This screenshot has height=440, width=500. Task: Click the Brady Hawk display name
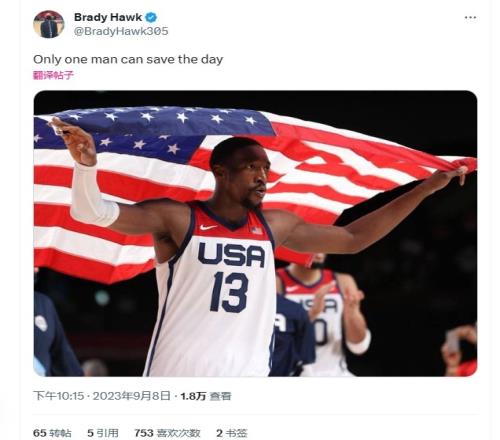tap(108, 17)
